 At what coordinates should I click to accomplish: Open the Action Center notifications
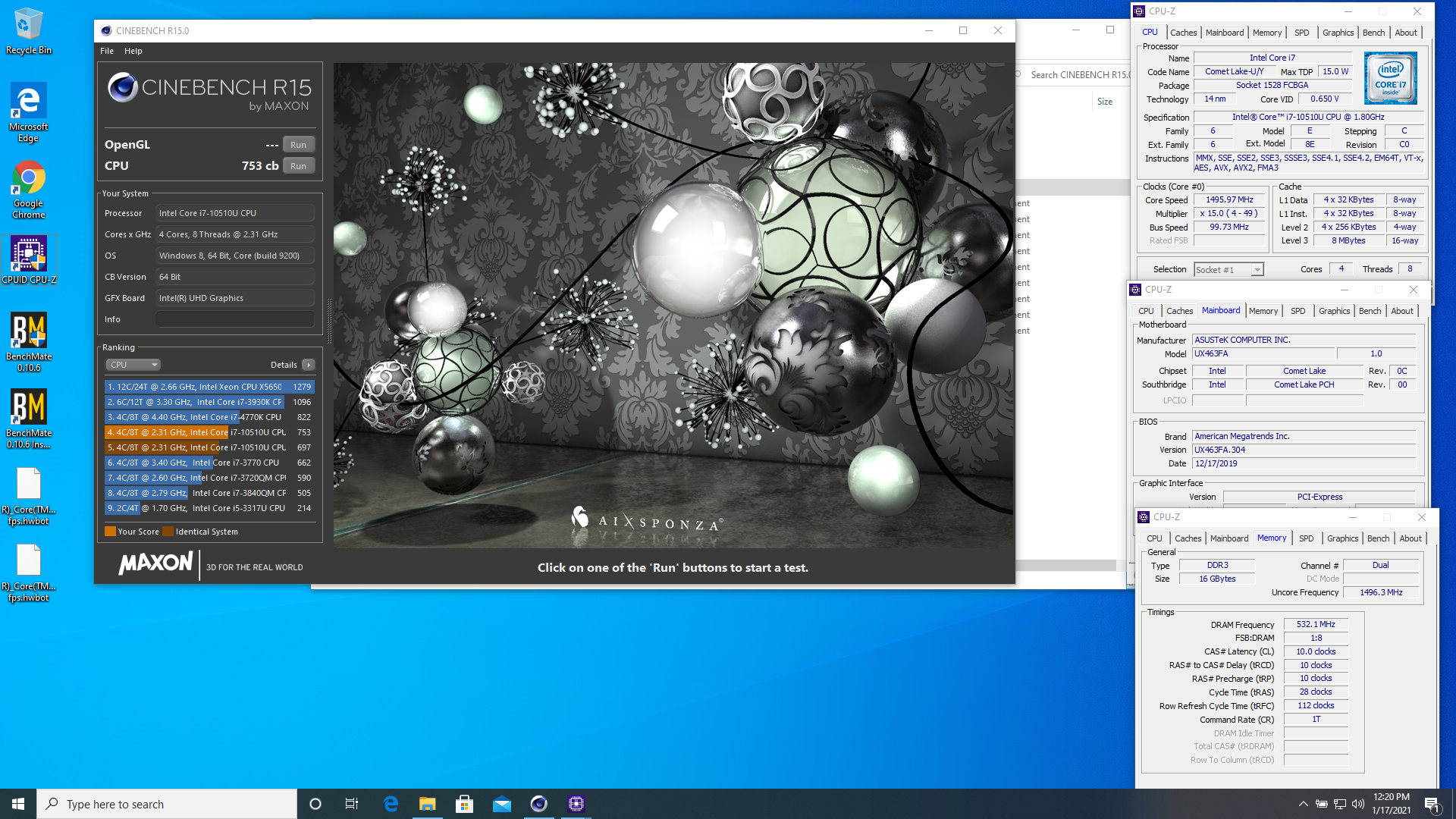tap(1432, 804)
